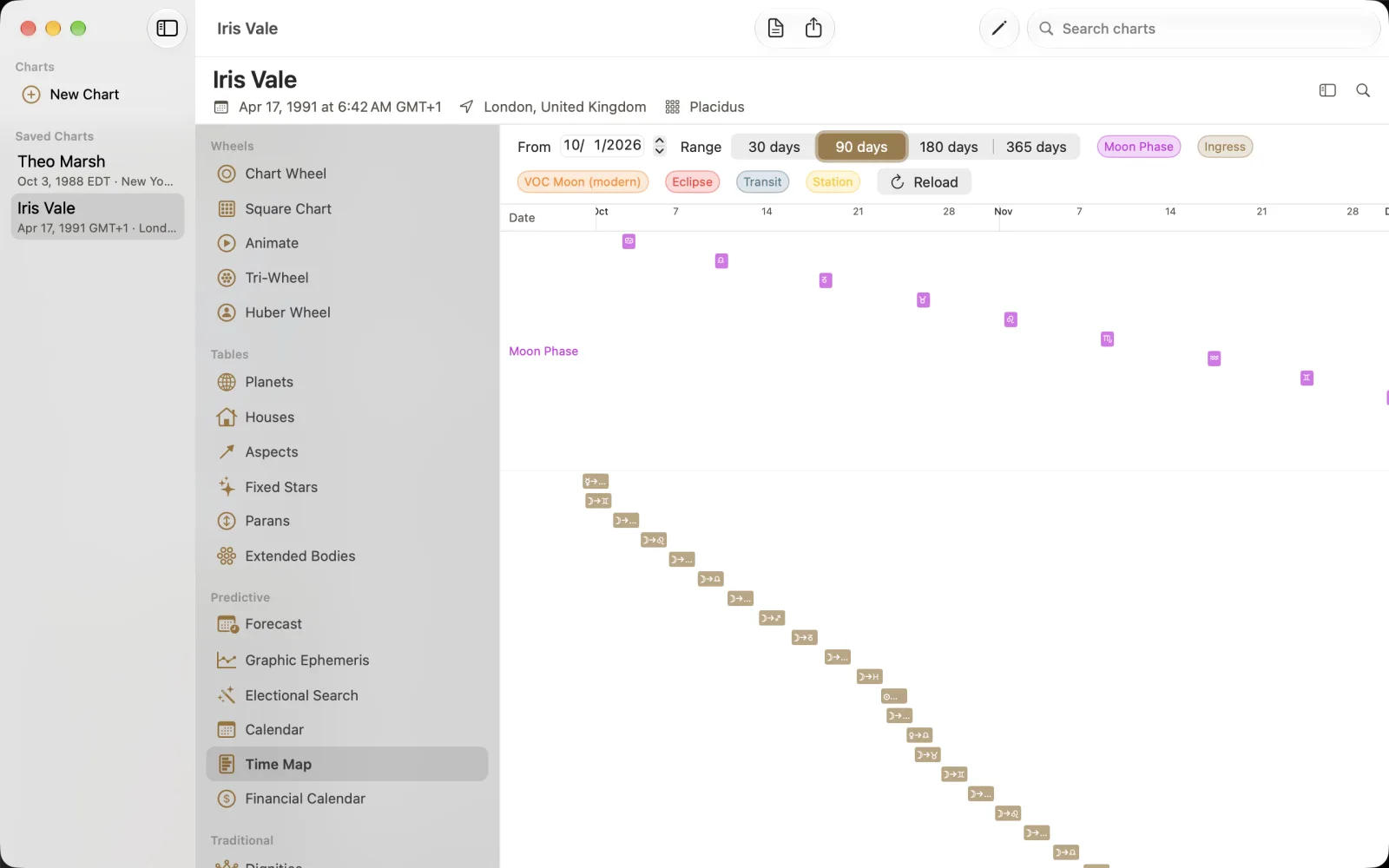Screen dimensions: 1389x868
Task: Open the Forecast predictive view
Action: 347,624
